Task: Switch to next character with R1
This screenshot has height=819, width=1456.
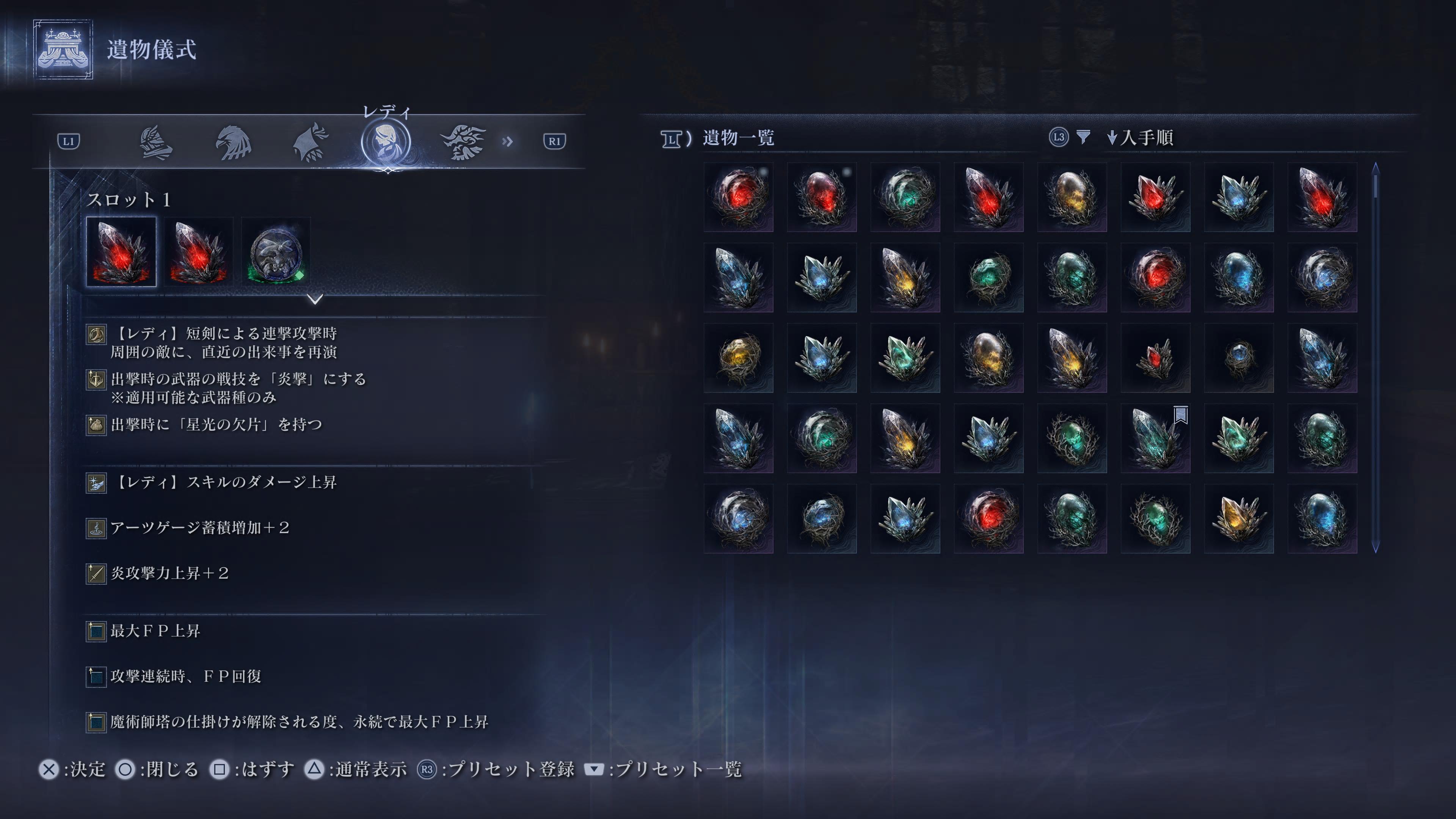Action: click(554, 141)
